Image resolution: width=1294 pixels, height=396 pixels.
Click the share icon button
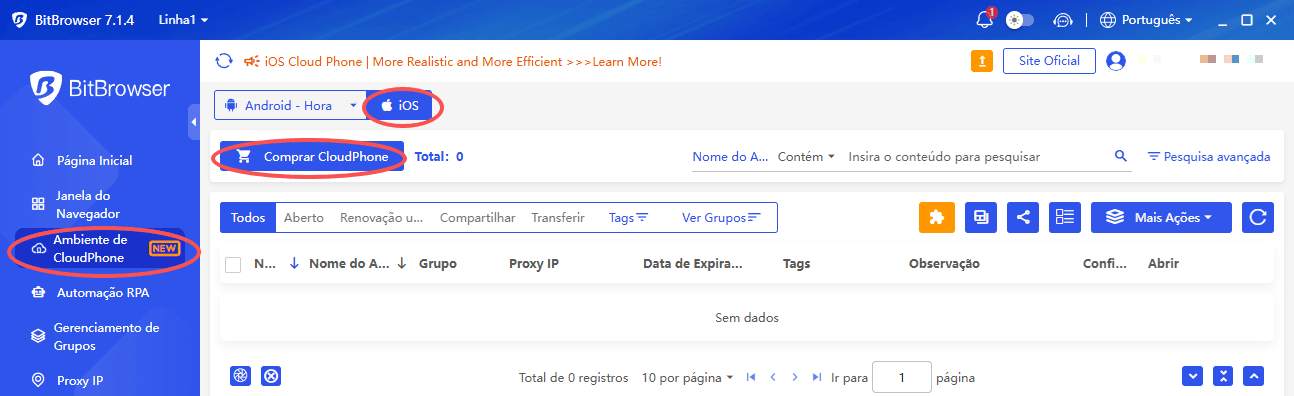point(1023,217)
